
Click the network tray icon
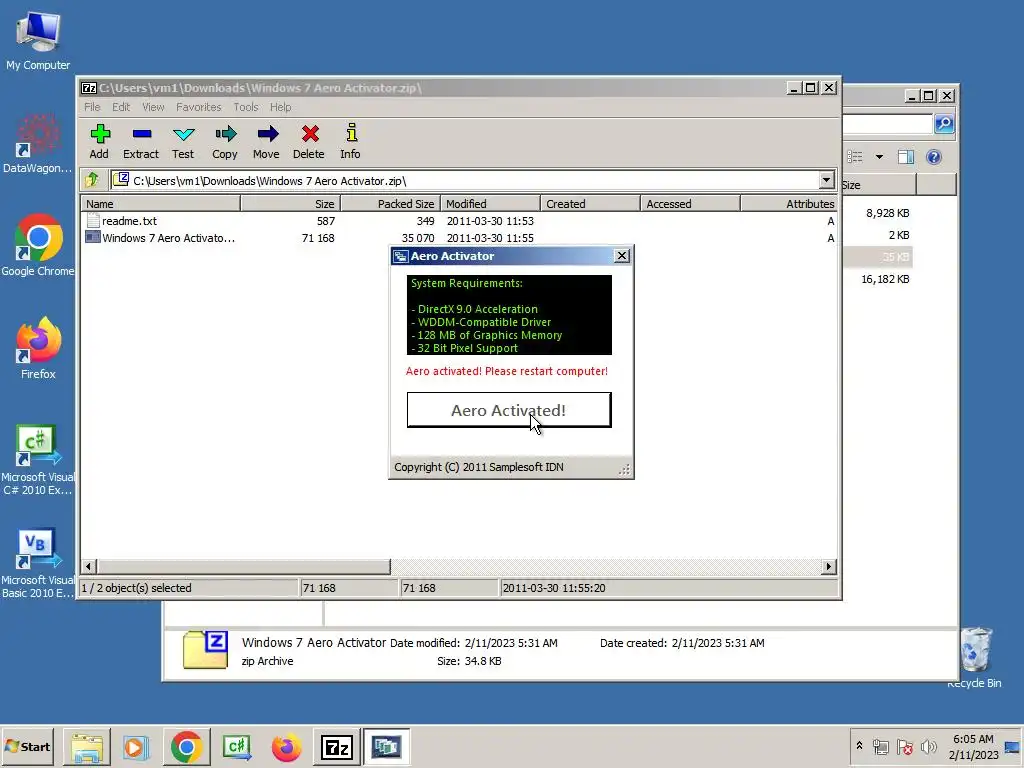tap(881, 746)
